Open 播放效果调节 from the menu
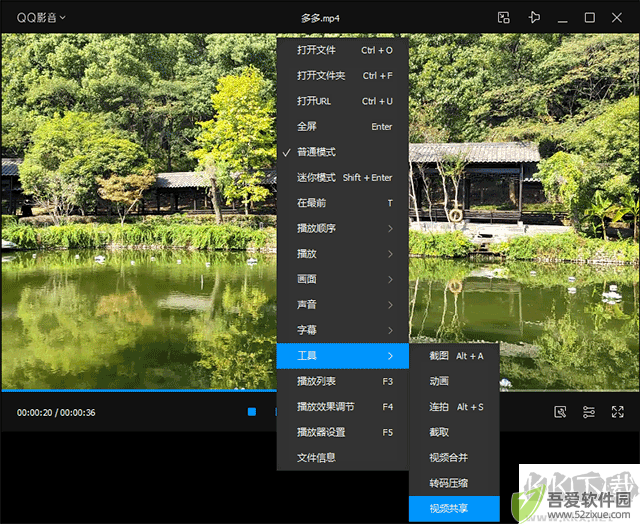Image resolution: width=640 pixels, height=524 pixels. pyautogui.click(x=343, y=406)
